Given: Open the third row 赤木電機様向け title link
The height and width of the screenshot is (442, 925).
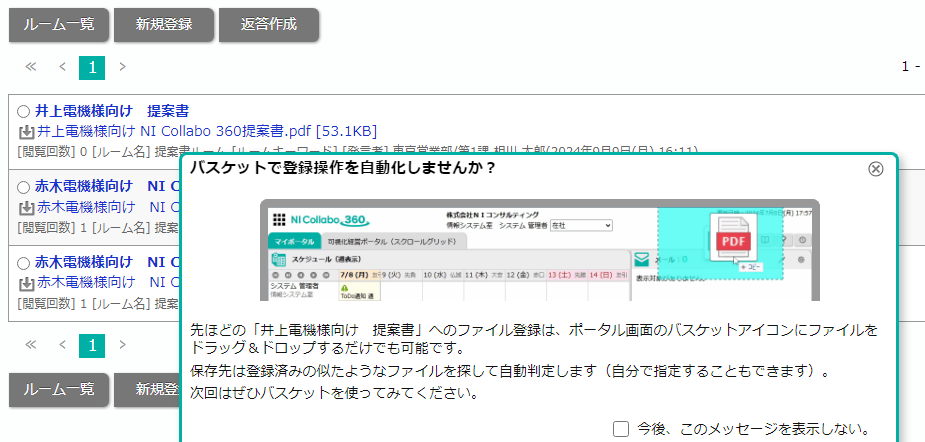Looking at the screenshot, I should (x=107, y=262).
